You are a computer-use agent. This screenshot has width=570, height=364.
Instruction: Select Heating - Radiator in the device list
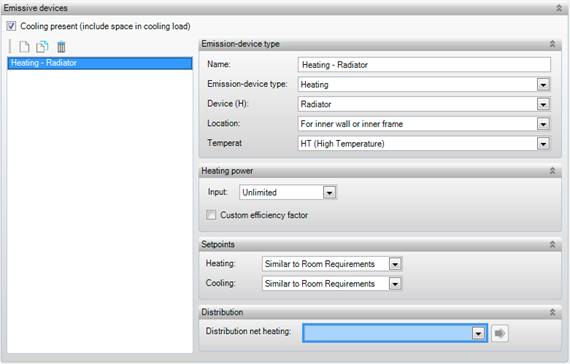(x=100, y=63)
